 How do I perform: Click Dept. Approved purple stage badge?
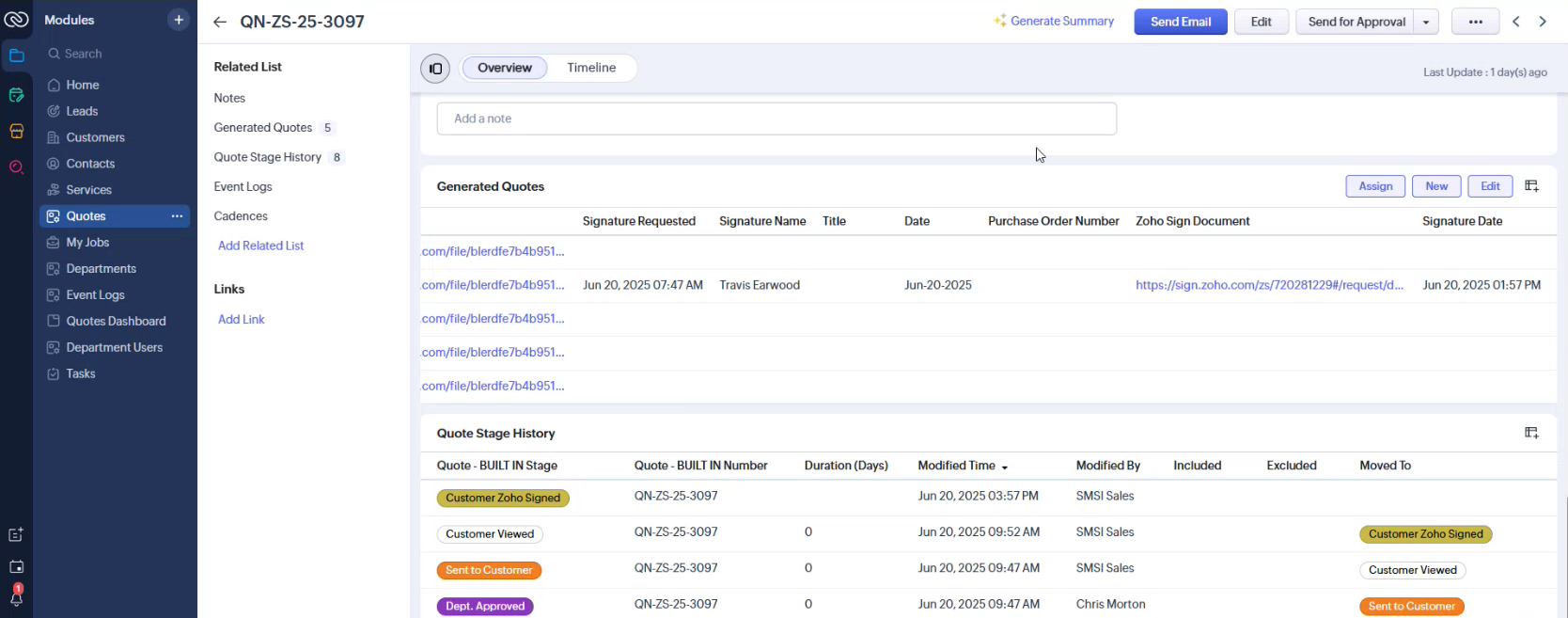pos(485,606)
